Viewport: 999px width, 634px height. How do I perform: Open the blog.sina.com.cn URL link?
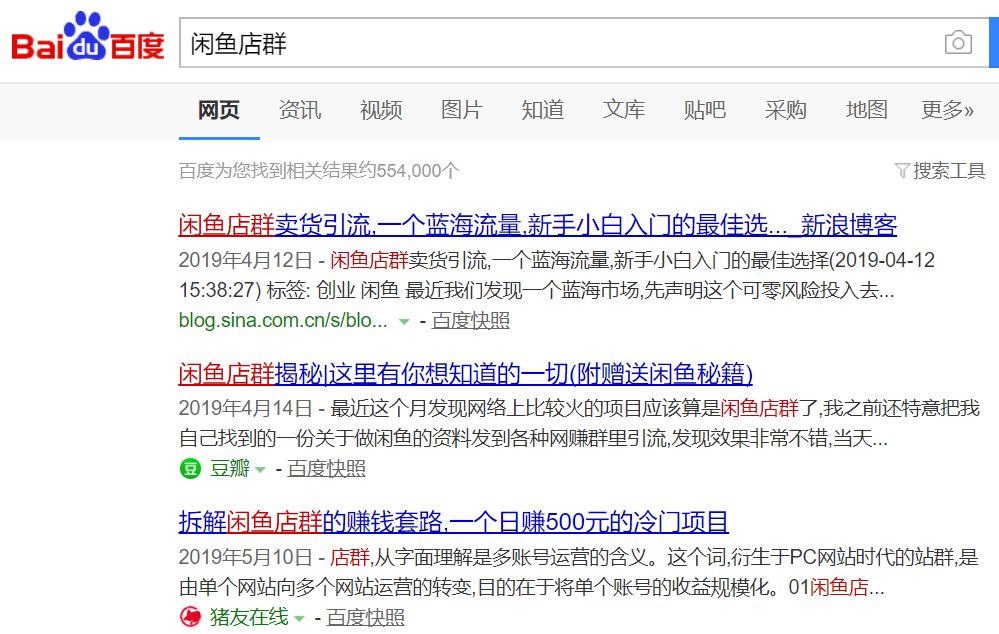tap(283, 321)
